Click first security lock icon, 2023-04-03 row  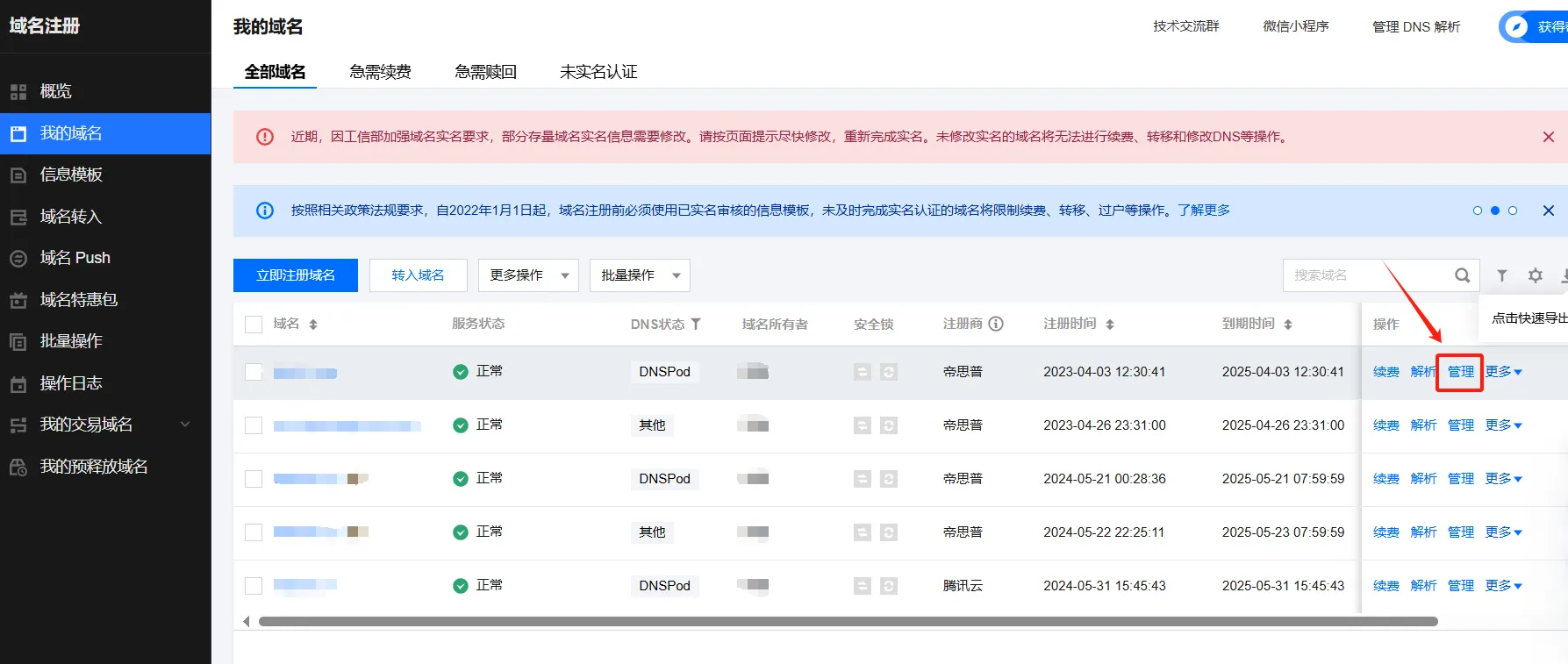pyautogui.click(x=863, y=372)
